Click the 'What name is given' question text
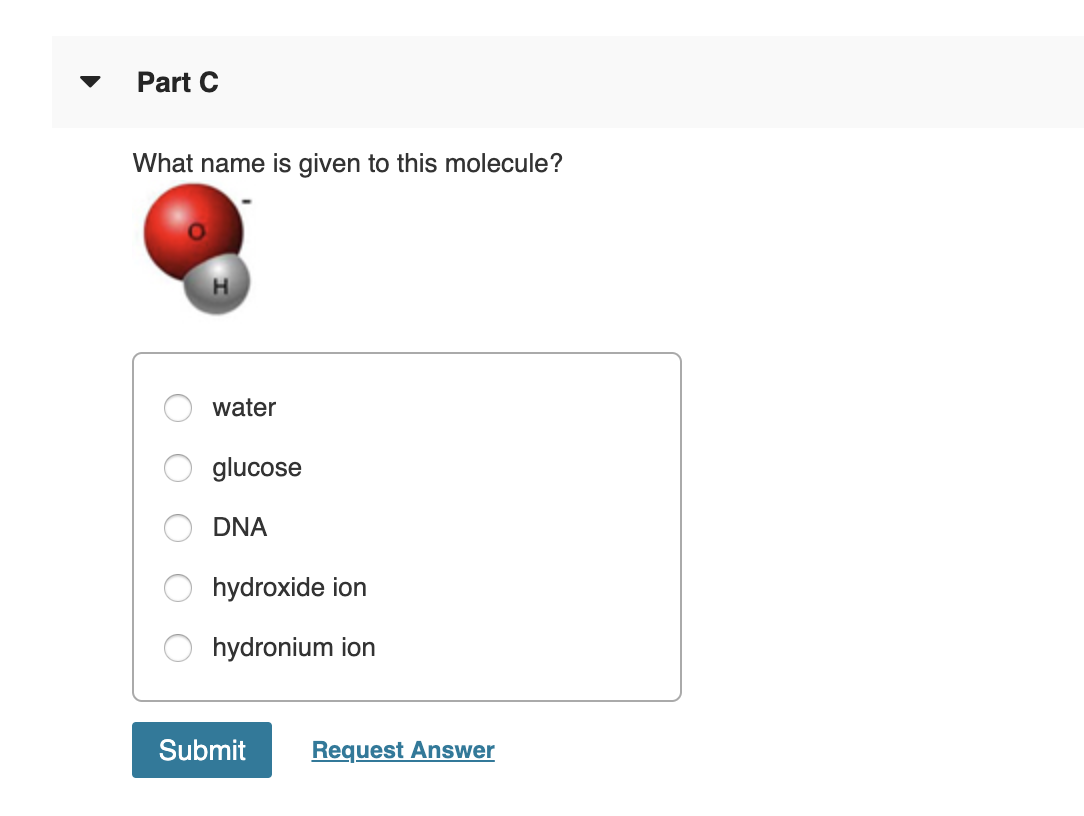 coord(348,164)
